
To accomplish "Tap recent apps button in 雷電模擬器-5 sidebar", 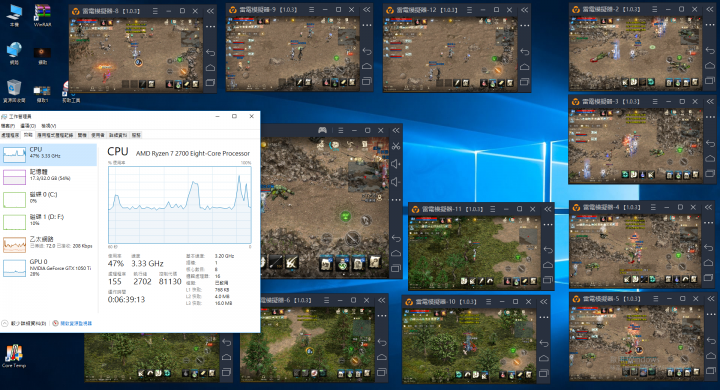I will tap(711, 371).
